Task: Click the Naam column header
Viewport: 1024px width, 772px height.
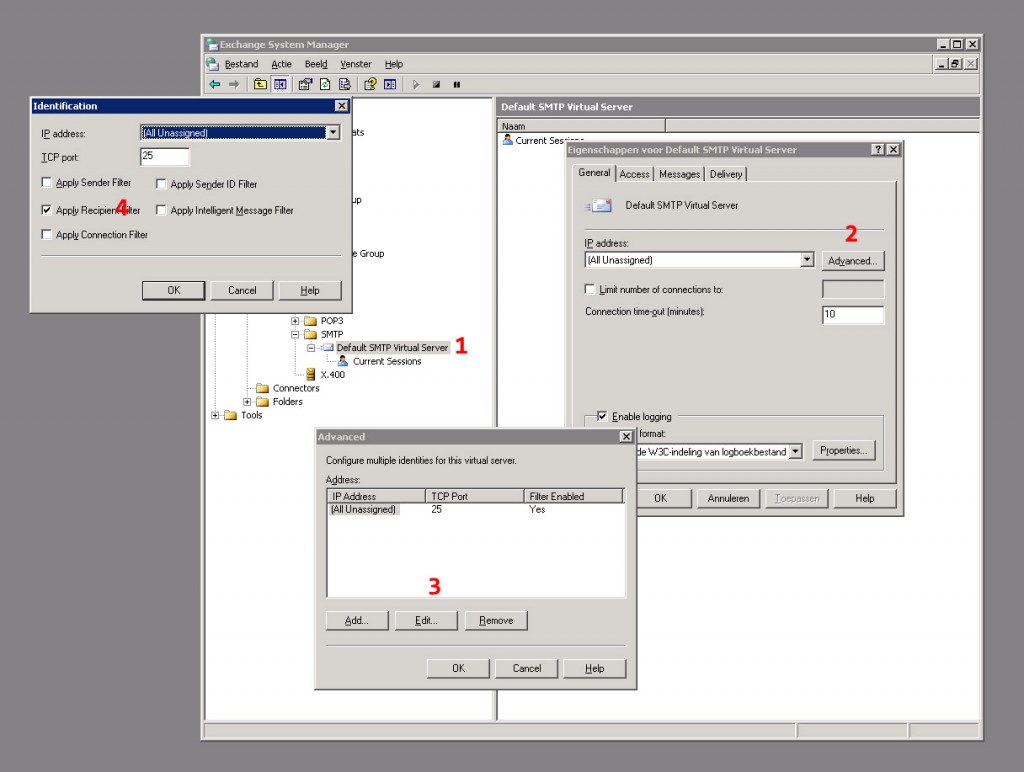Action: click(x=582, y=126)
